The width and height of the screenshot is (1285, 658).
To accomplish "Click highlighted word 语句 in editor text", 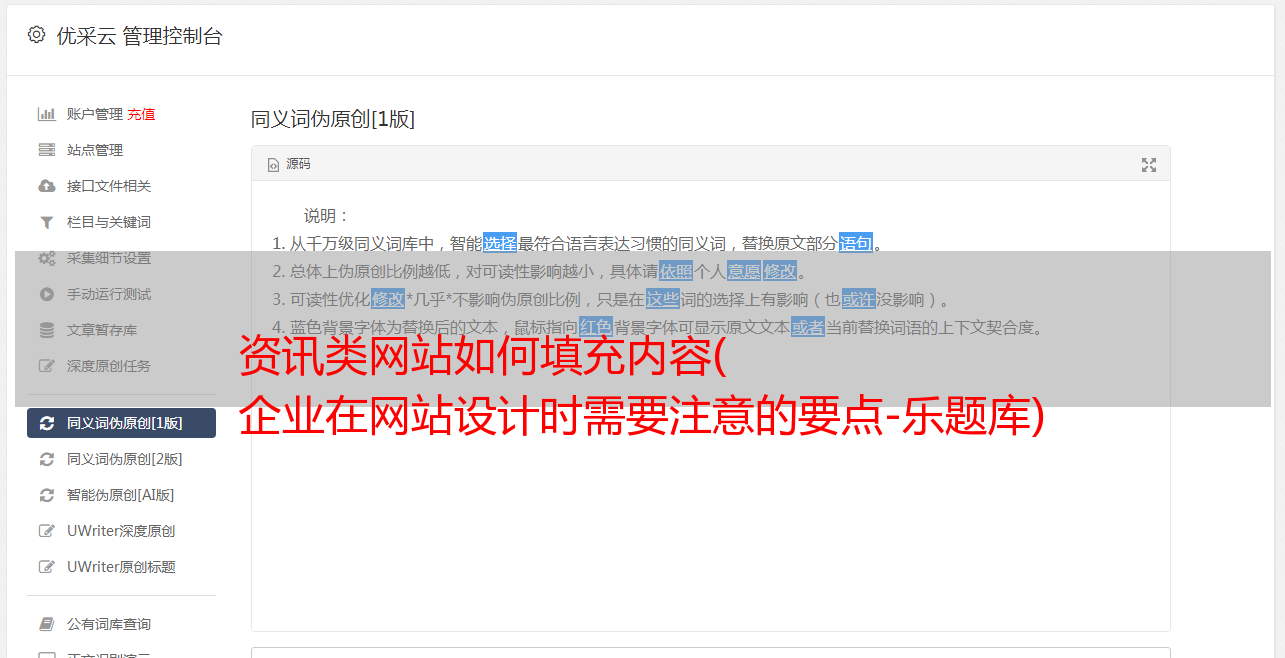I will pyautogui.click(x=856, y=243).
